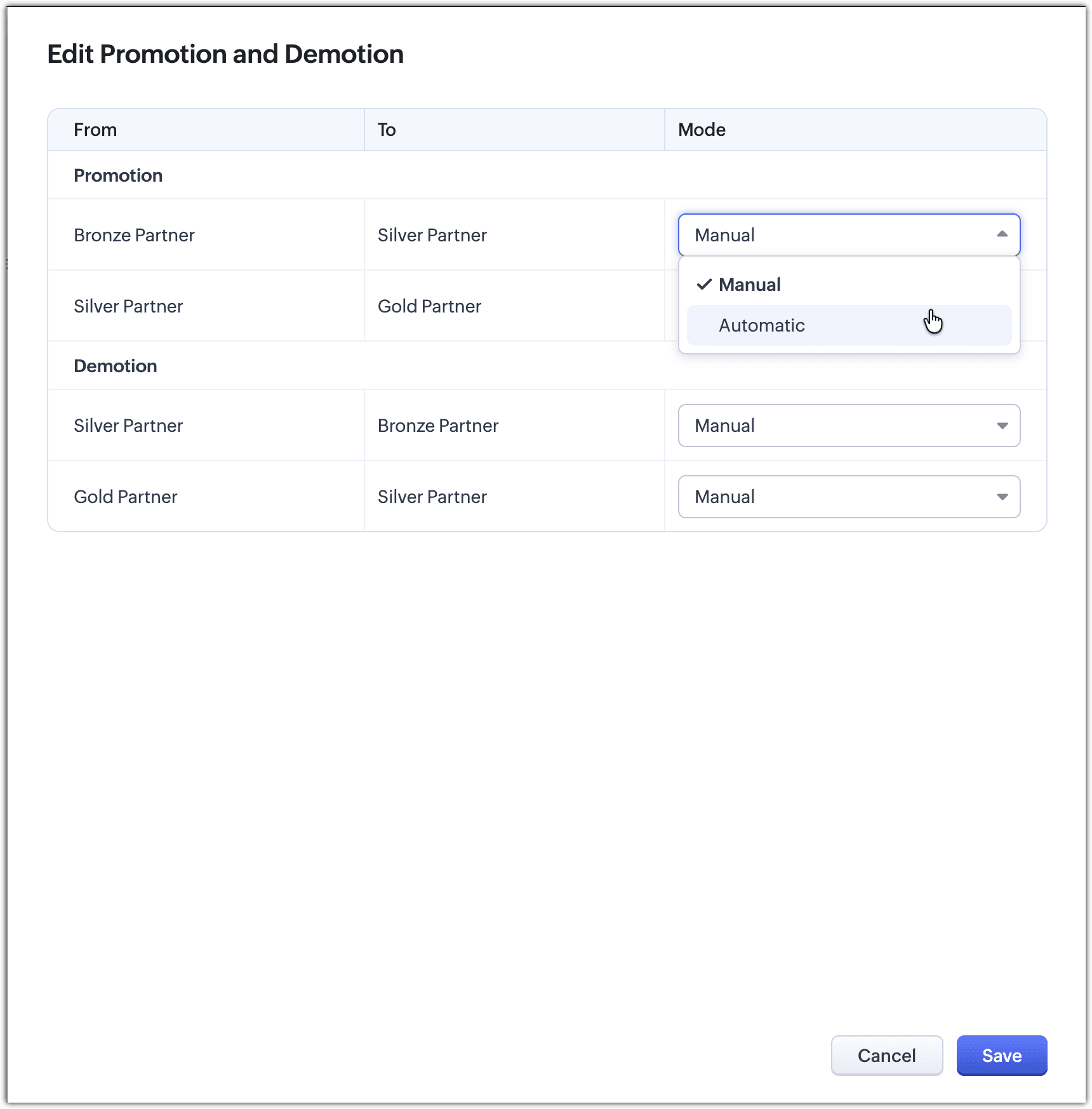Save the promotion and demotion settings
Image resolution: width=1092 pixels, height=1109 pixels.
1001,1055
